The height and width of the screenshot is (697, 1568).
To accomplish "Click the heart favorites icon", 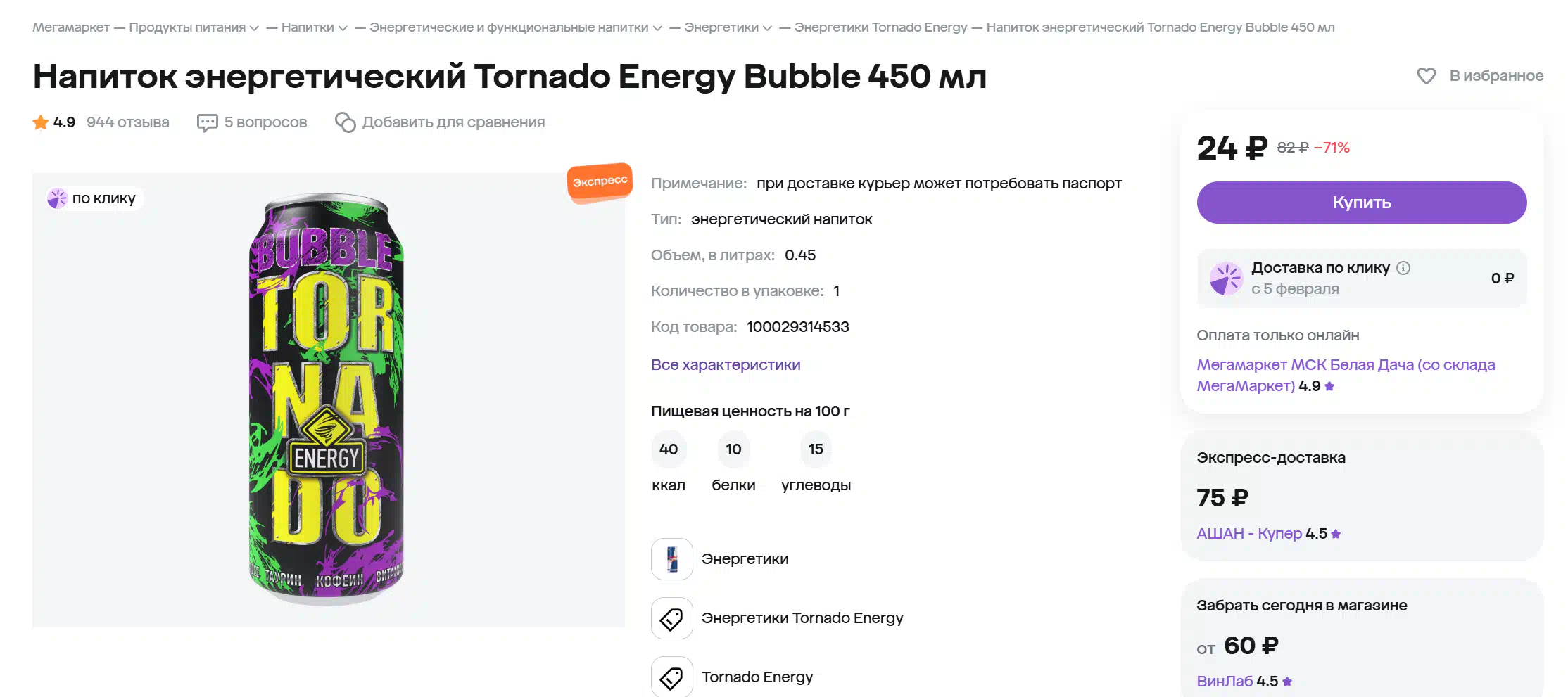I will (1426, 76).
